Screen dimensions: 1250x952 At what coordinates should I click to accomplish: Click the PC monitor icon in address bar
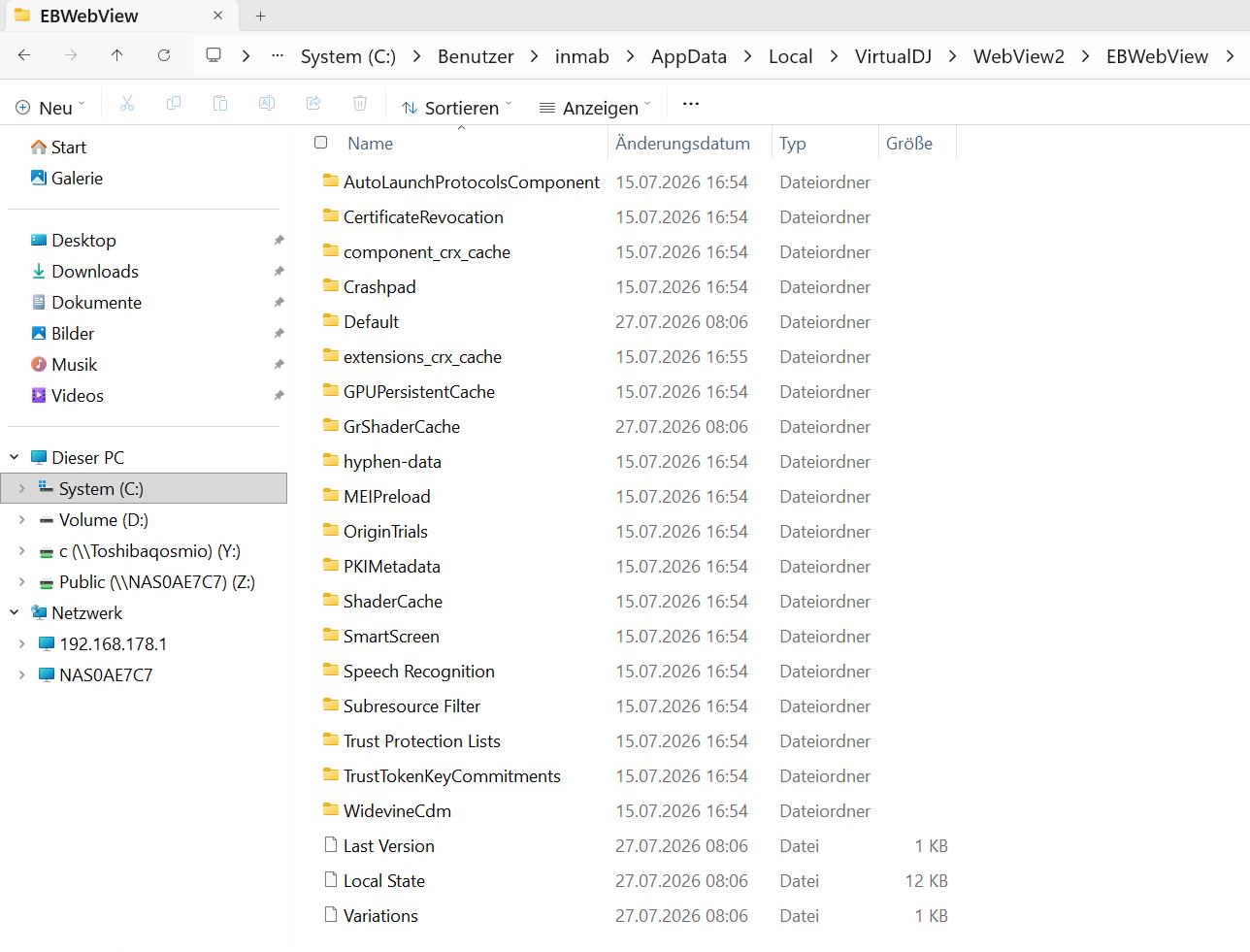click(x=214, y=55)
